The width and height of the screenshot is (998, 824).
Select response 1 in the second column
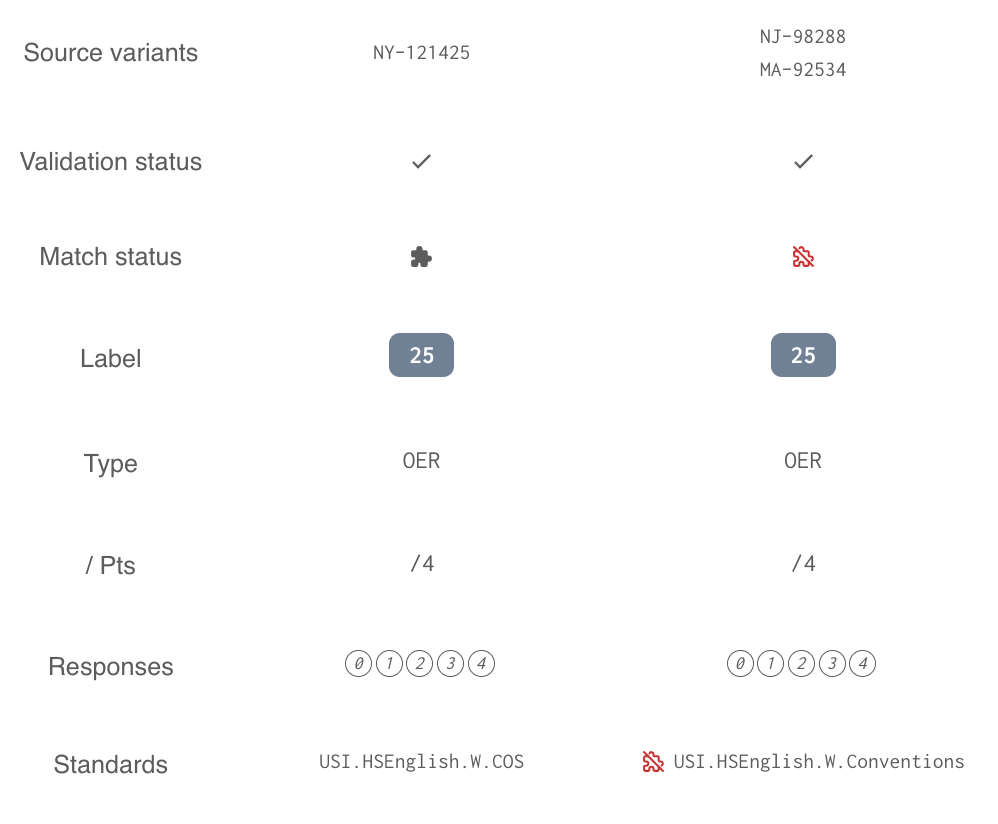tap(771, 664)
